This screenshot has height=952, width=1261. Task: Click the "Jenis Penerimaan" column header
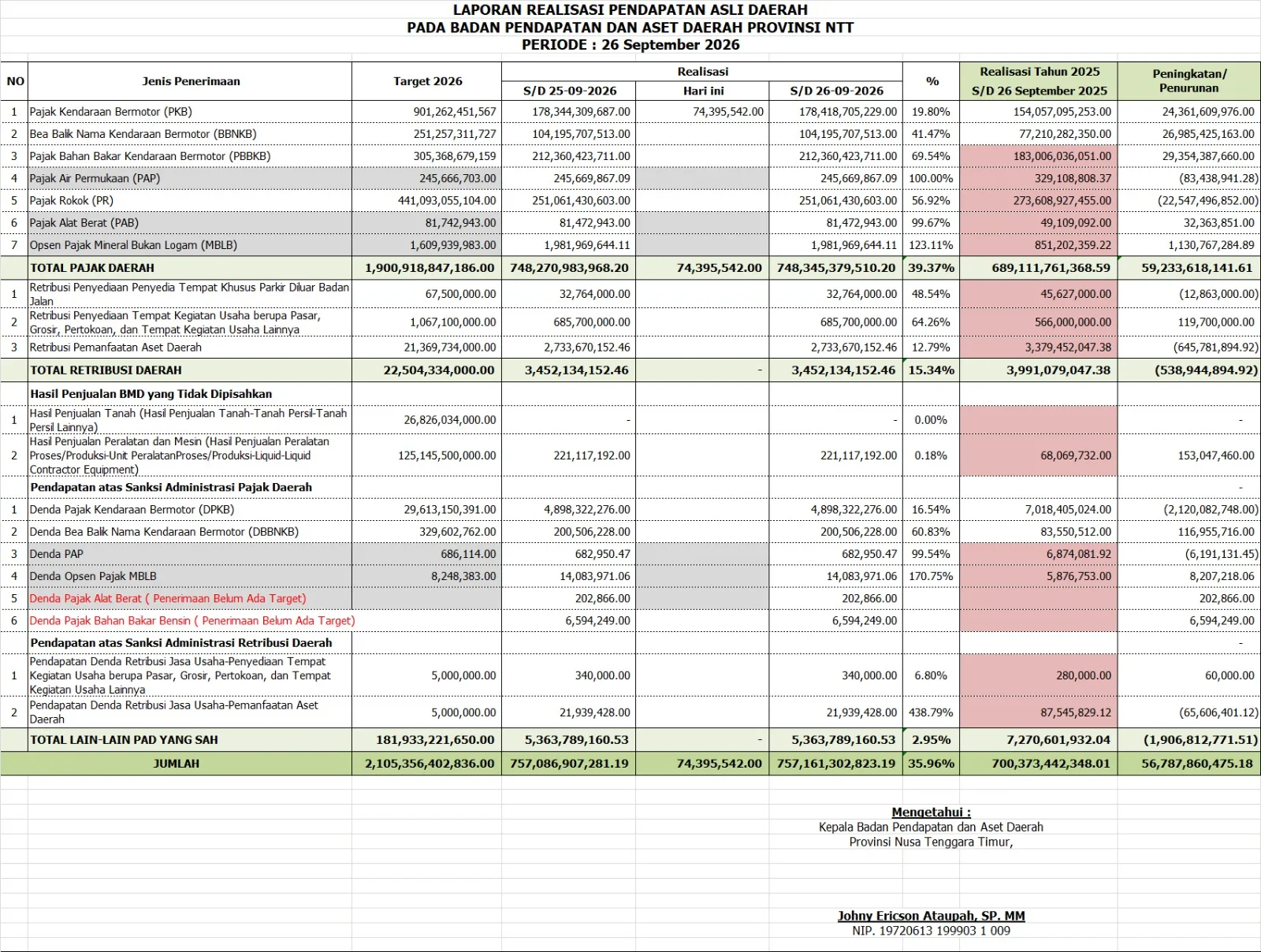191,81
